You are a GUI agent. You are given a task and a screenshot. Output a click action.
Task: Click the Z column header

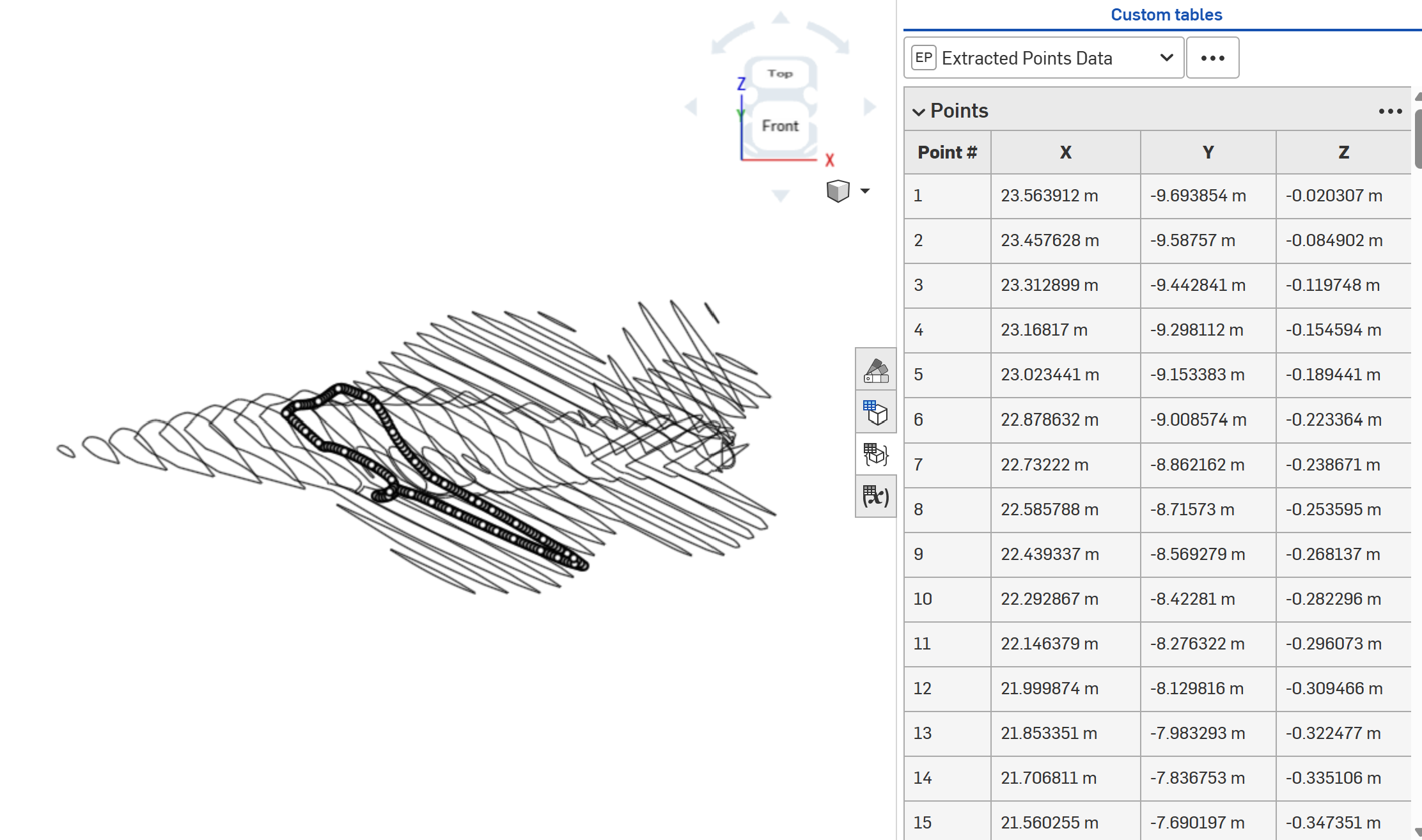[x=1344, y=153]
